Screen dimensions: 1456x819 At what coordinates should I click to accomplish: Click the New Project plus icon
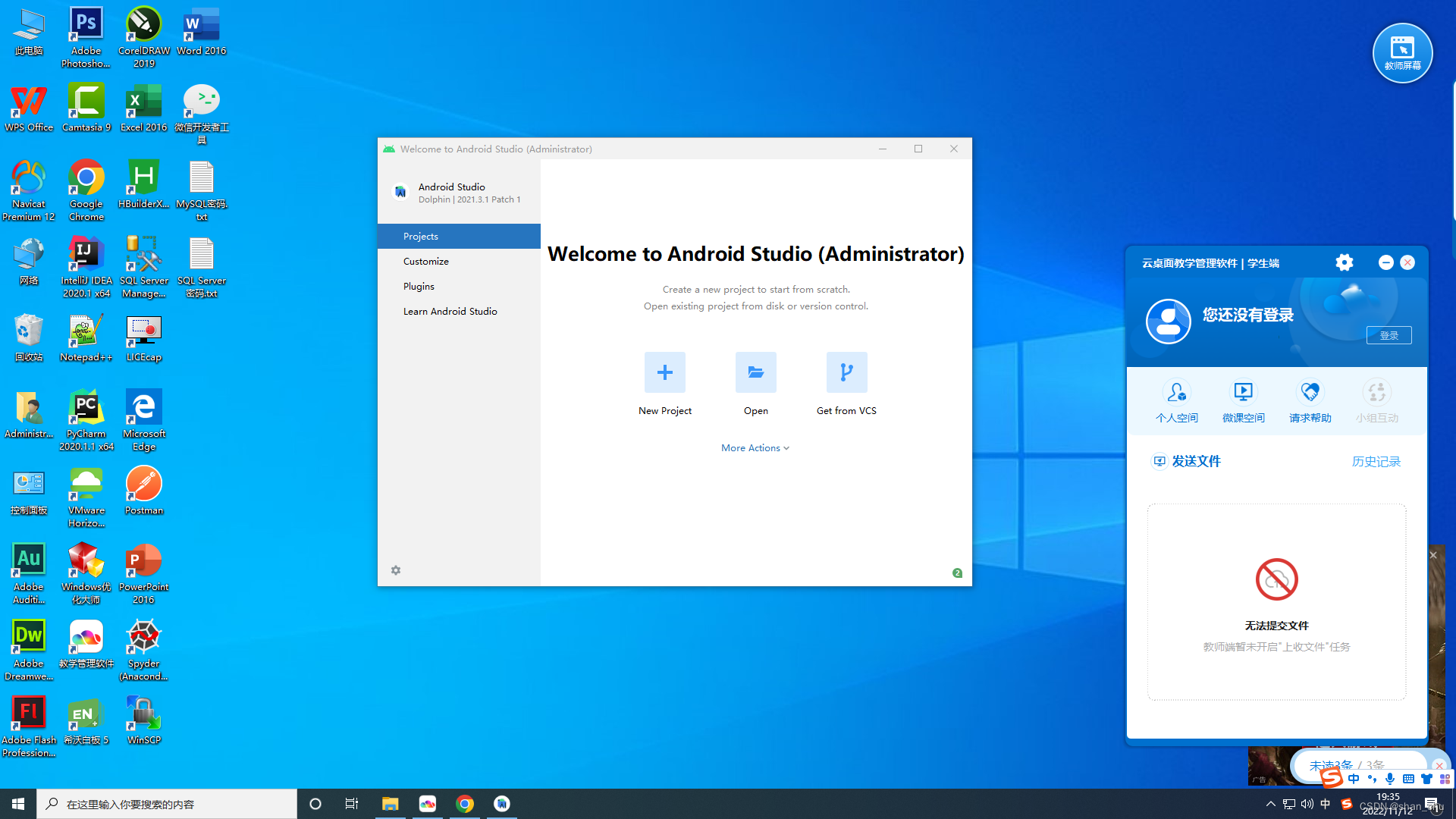click(x=664, y=372)
